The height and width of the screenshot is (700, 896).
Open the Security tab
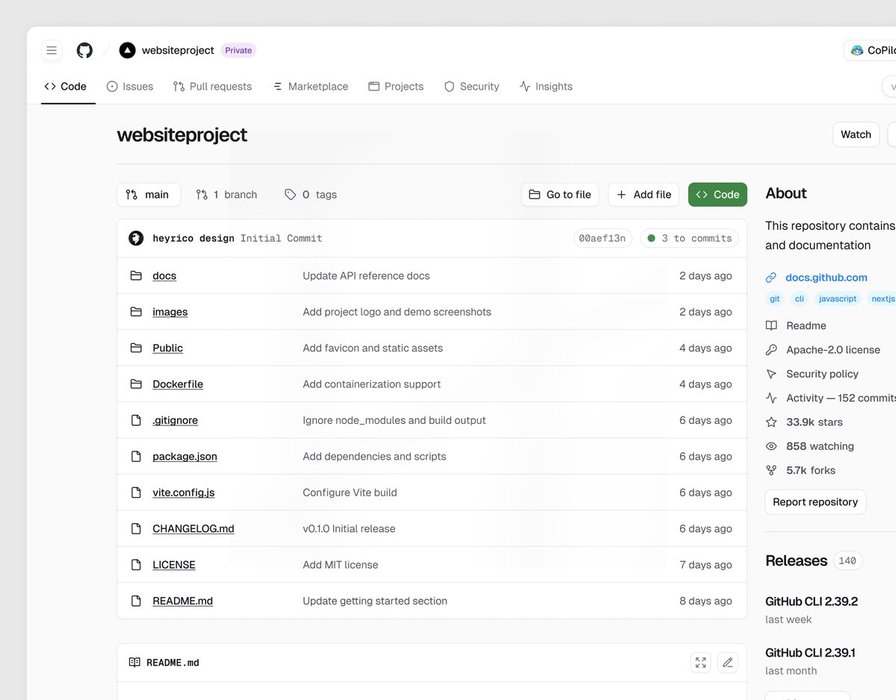pos(471,86)
